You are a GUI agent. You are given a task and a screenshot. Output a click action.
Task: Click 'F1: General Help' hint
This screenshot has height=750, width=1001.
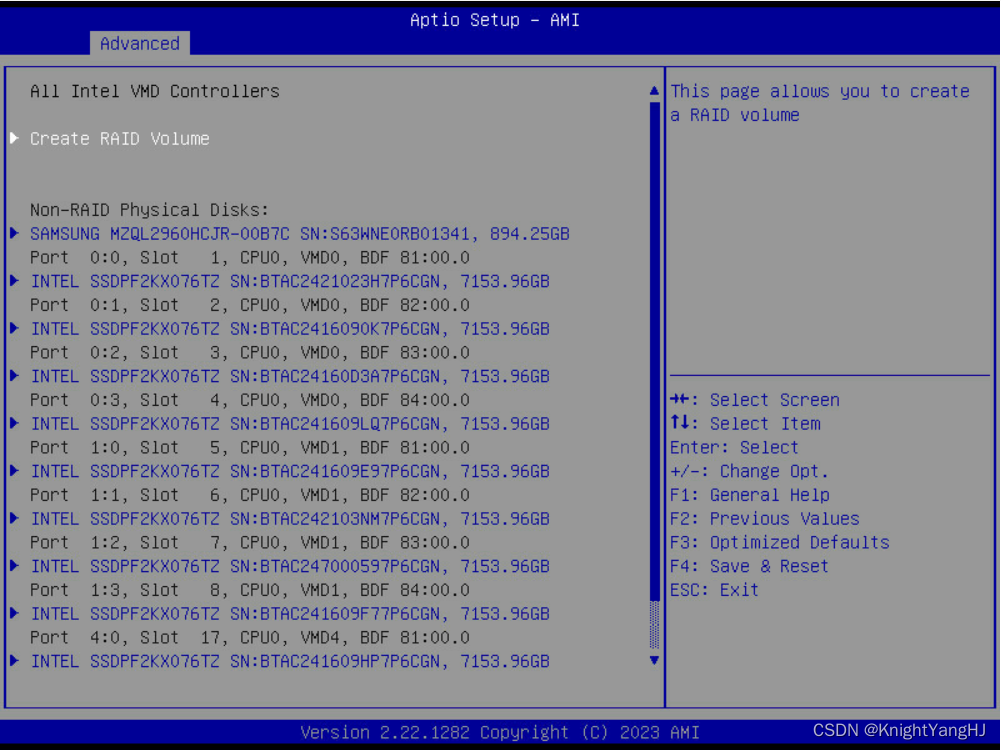click(749, 495)
